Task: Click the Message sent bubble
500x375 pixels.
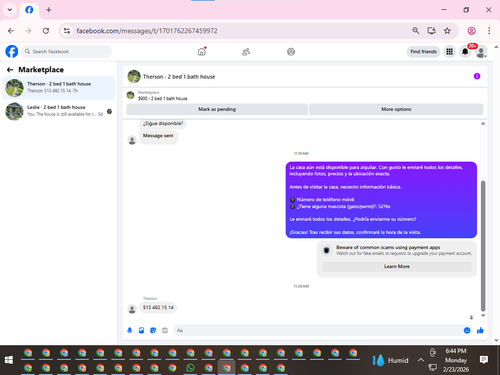Action: point(158,136)
